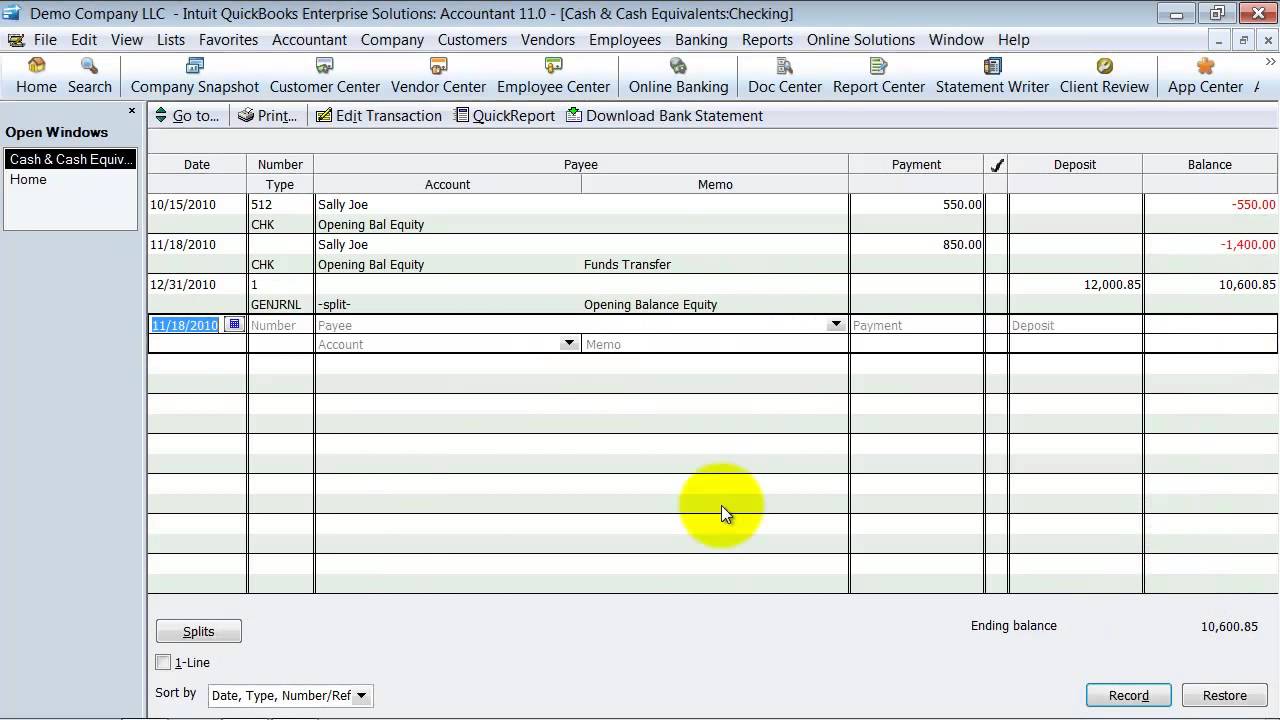1280x720 pixels.
Task: Click the Funds Transfer memo
Action: (627, 264)
